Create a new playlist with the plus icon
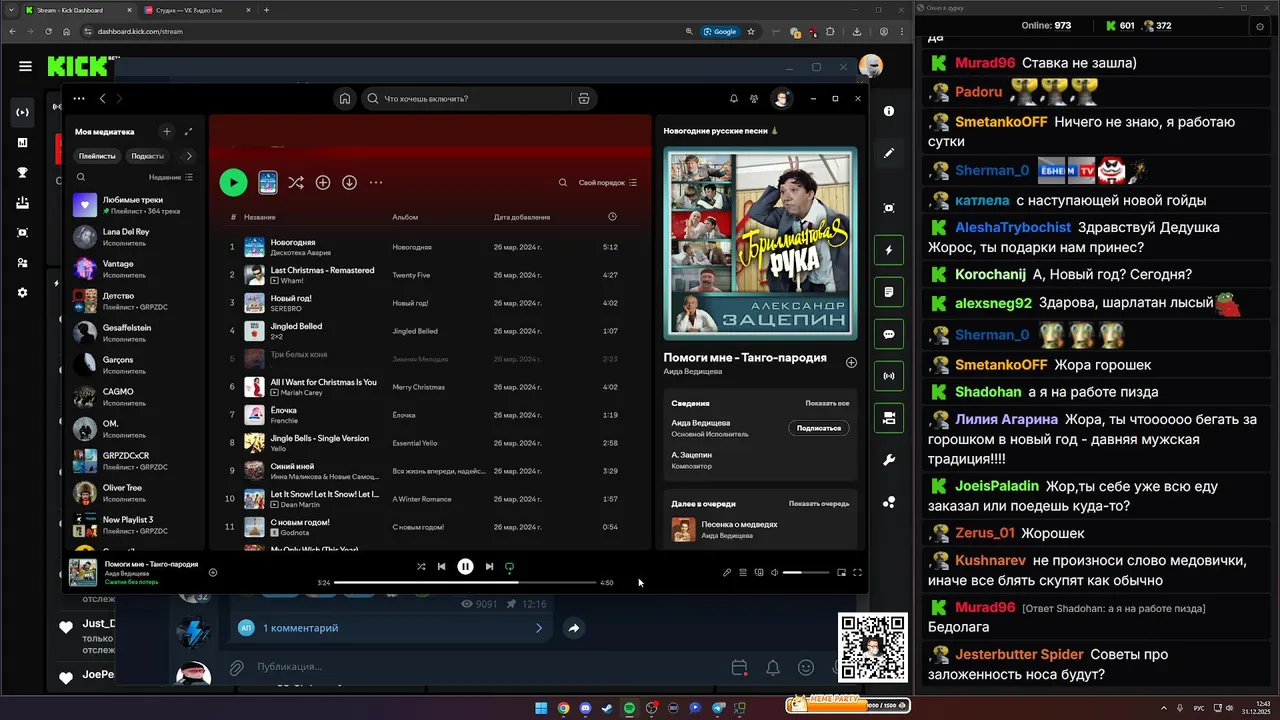 coord(167,131)
